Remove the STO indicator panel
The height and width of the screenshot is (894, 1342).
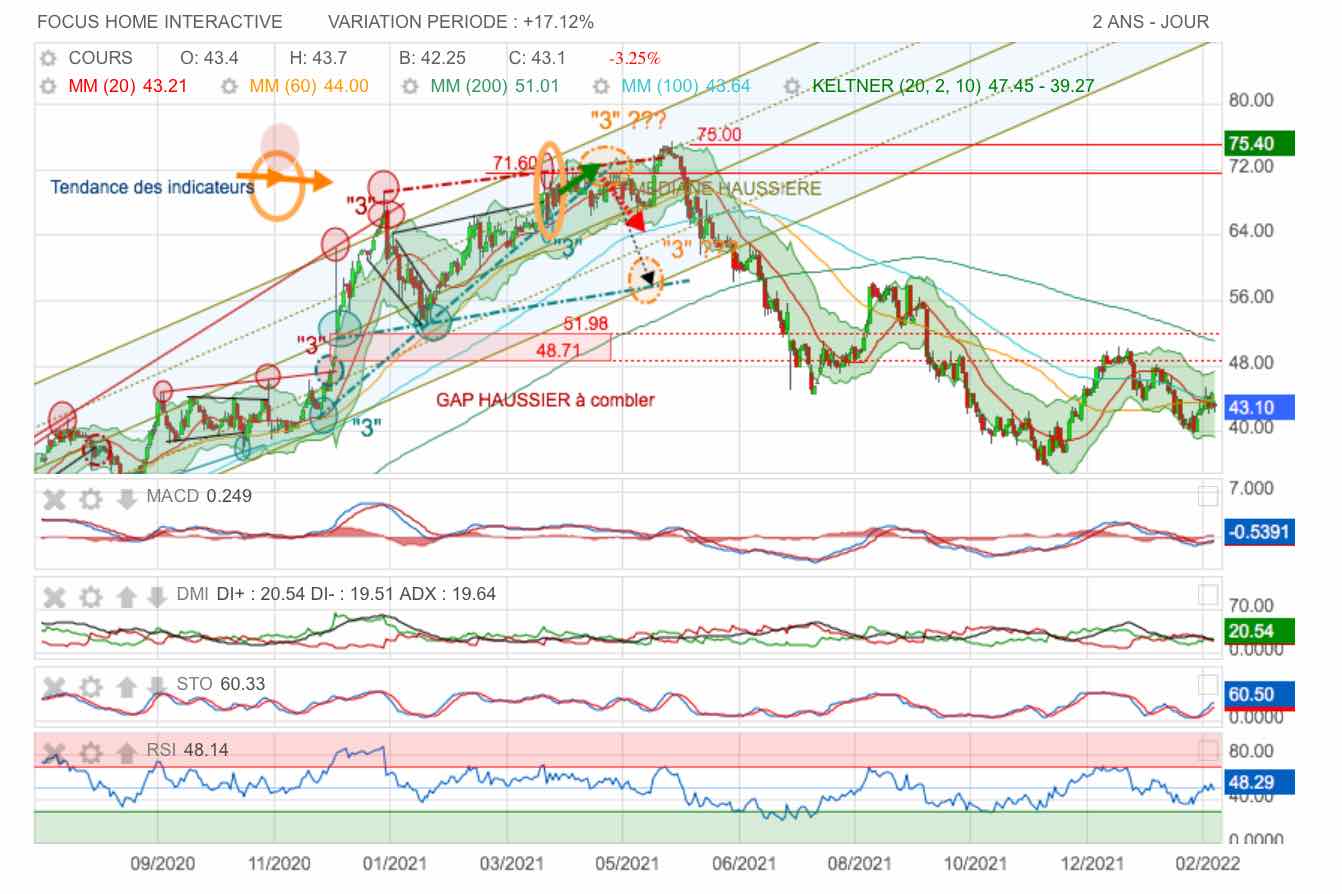[x=55, y=687]
